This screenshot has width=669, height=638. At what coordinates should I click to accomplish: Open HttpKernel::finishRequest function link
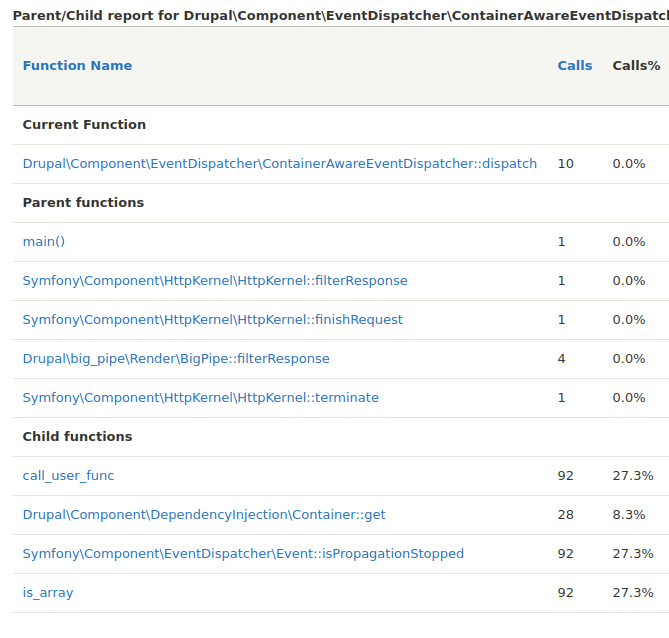(212, 320)
